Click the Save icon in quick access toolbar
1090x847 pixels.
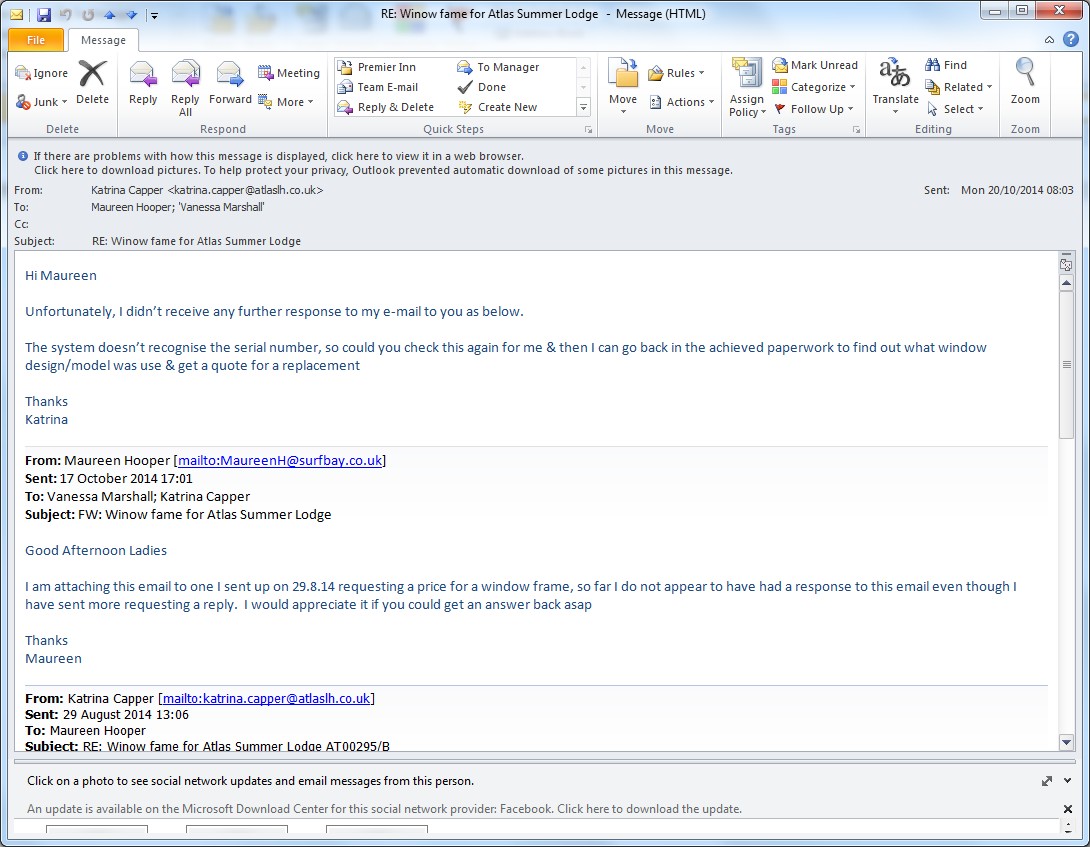[x=44, y=14]
